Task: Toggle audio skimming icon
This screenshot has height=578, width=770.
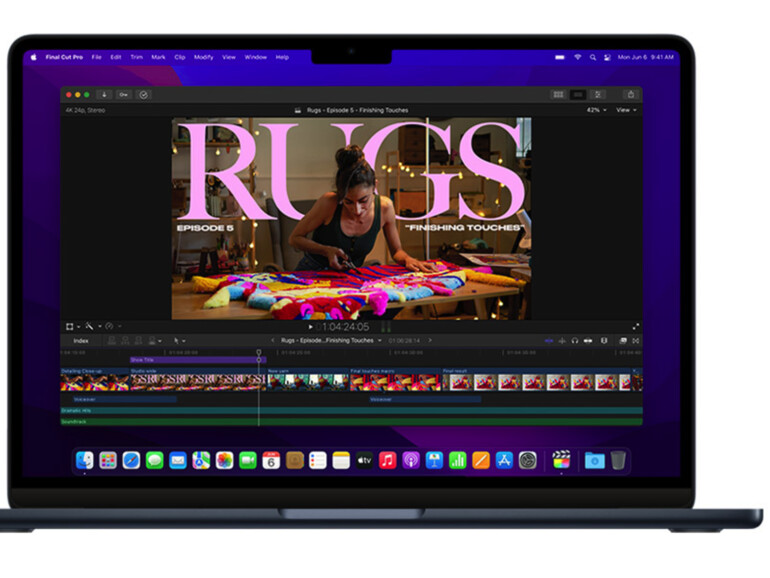Action: (x=562, y=341)
